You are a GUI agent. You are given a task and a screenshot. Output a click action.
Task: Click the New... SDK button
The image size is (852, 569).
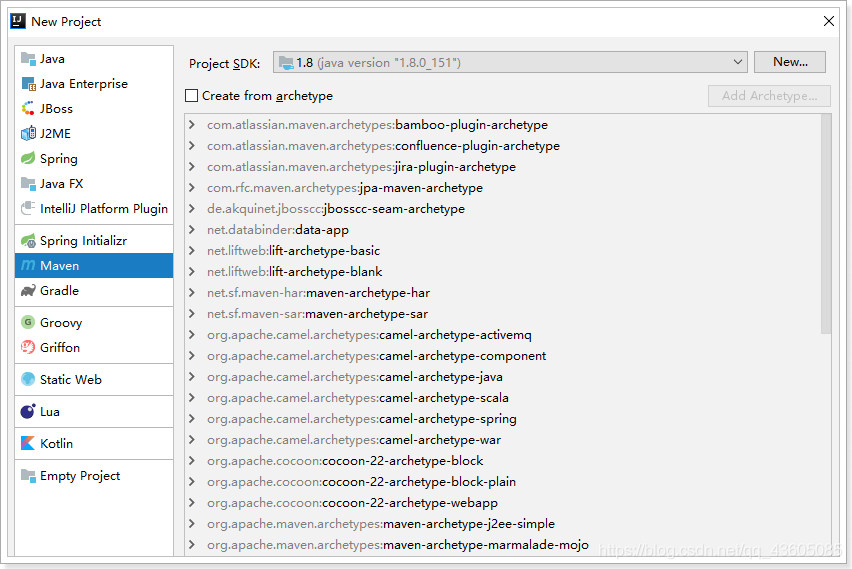pyautogui.click(x=790, y=62)
